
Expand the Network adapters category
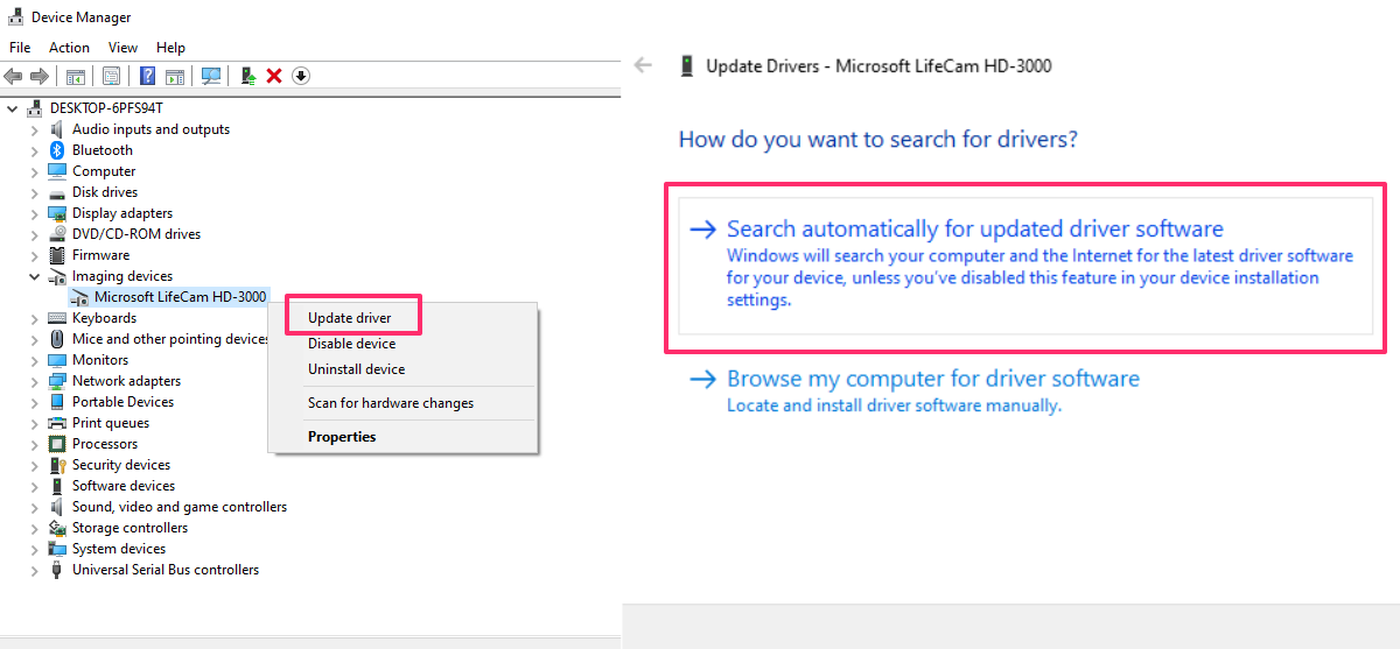tap(33, 380)
